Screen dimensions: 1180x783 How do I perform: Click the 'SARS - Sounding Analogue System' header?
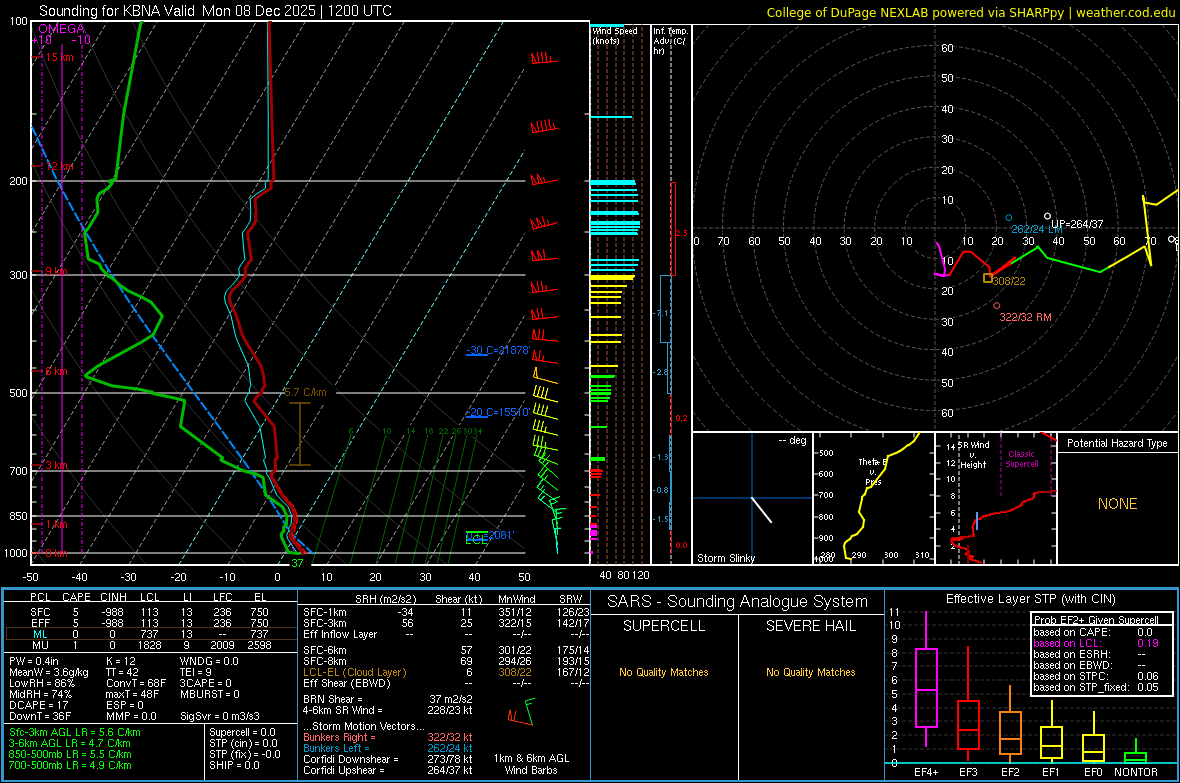(x=738, y=602)
